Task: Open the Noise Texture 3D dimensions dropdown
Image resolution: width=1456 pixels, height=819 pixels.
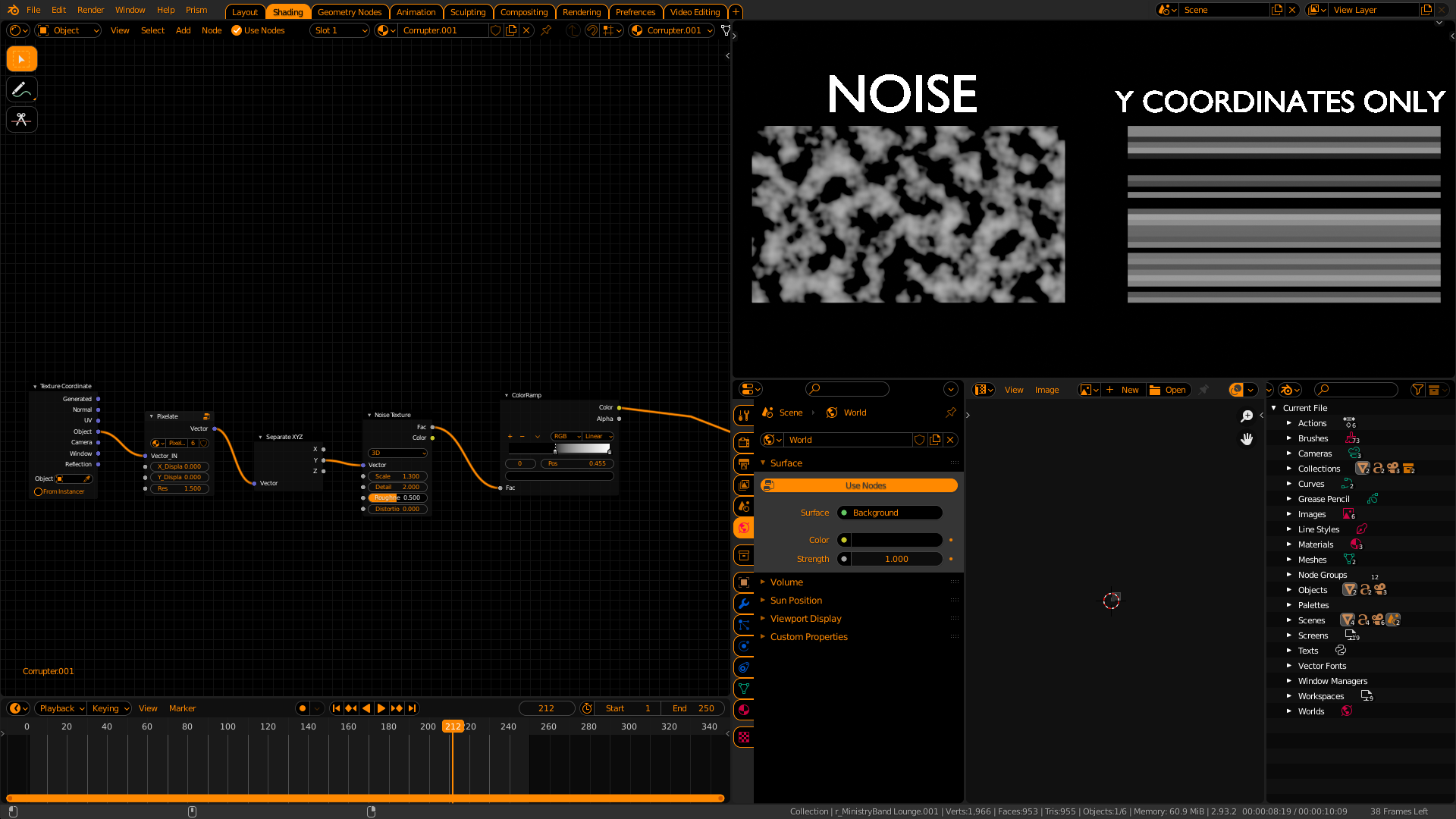Action: [x=398, y=453]
